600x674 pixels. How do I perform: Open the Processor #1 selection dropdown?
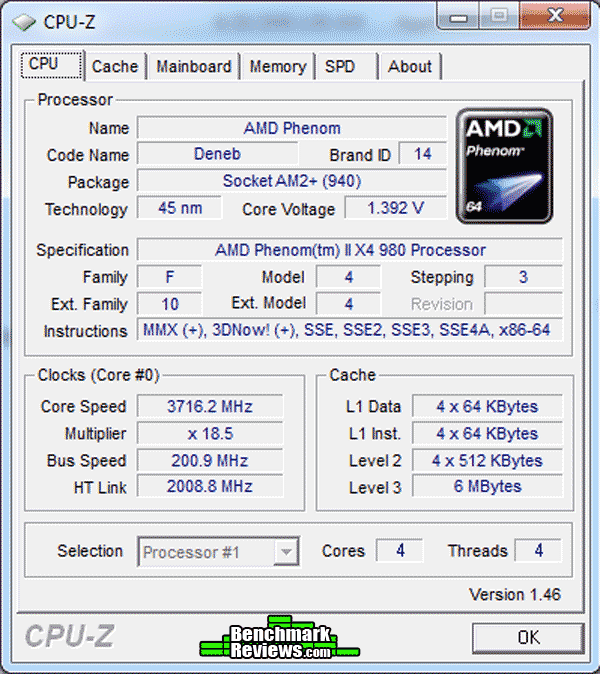pyautogui.click(x=219, y=552)
